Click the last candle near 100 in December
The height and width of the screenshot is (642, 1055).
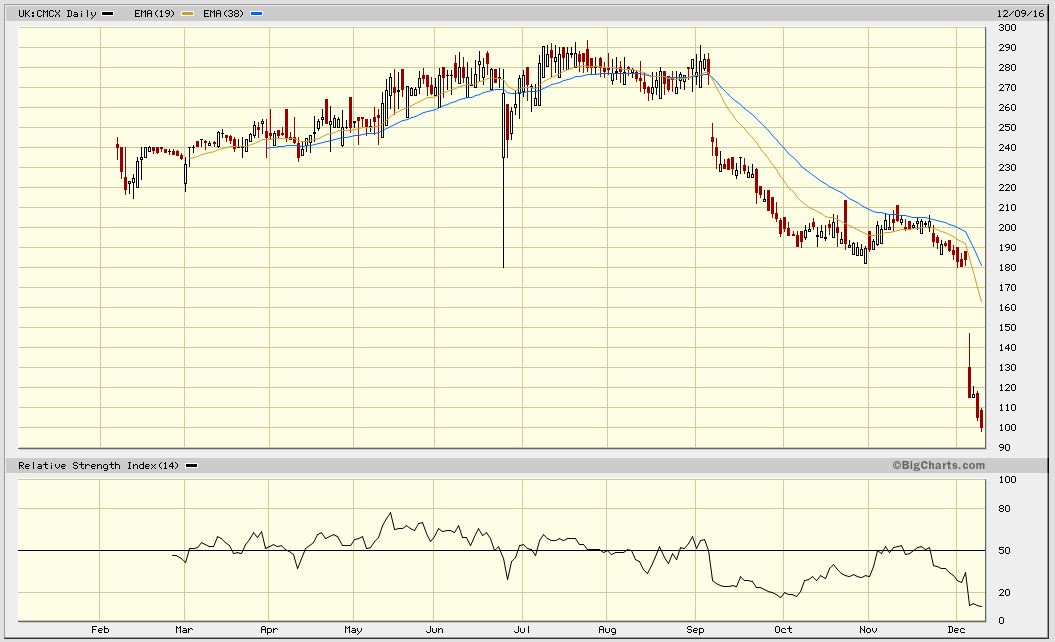click(982, 419)
